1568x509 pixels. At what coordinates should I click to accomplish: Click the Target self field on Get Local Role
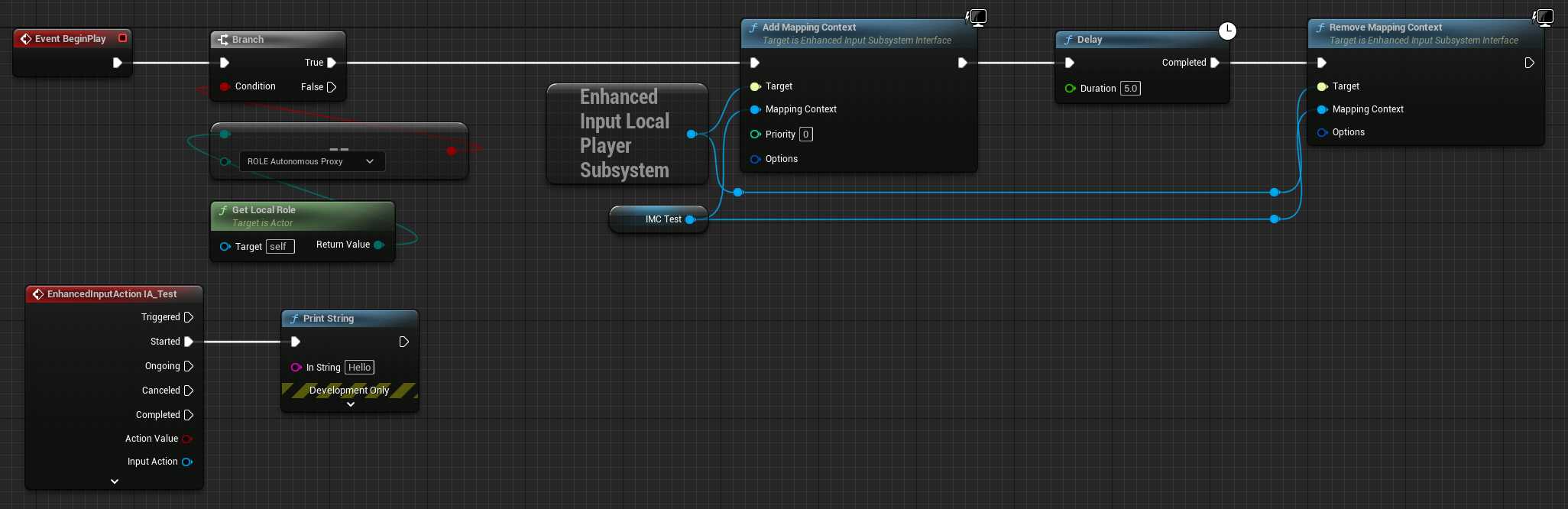tap(280, 247)
